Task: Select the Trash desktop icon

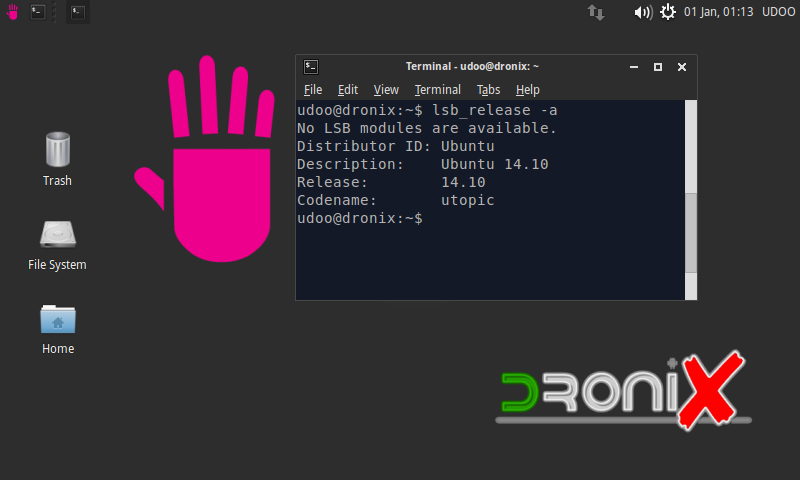Action: click(x=58, y=159)
